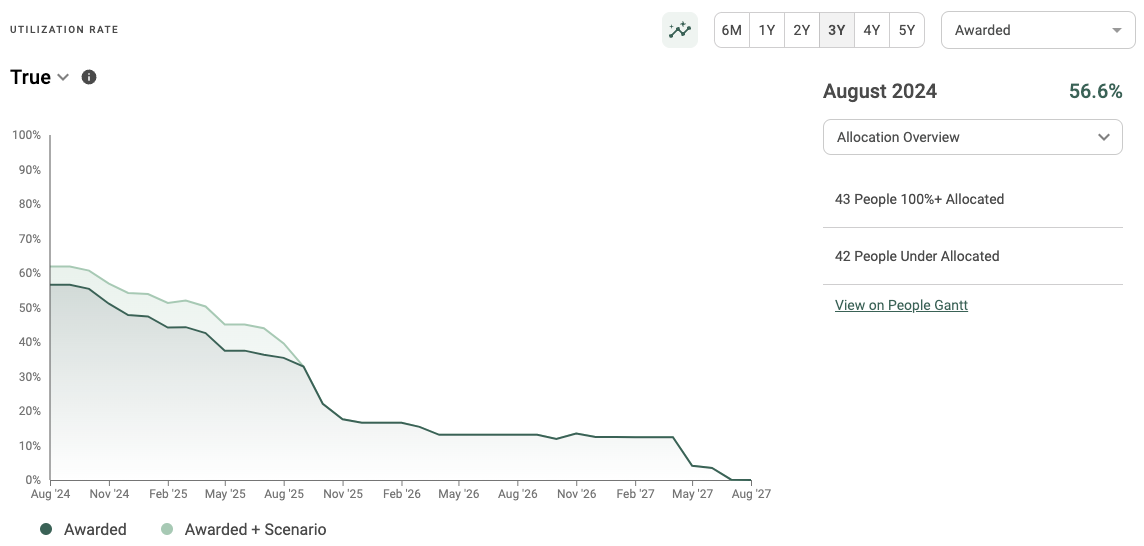Select the 3Y time range
The image size is (1144, 546).
837,30
